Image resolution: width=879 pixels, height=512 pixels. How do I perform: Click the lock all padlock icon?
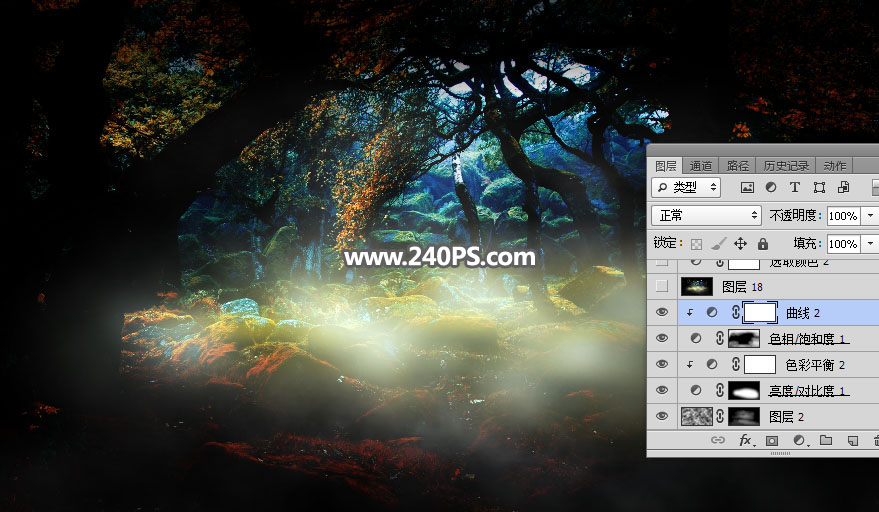coord(763,243)
